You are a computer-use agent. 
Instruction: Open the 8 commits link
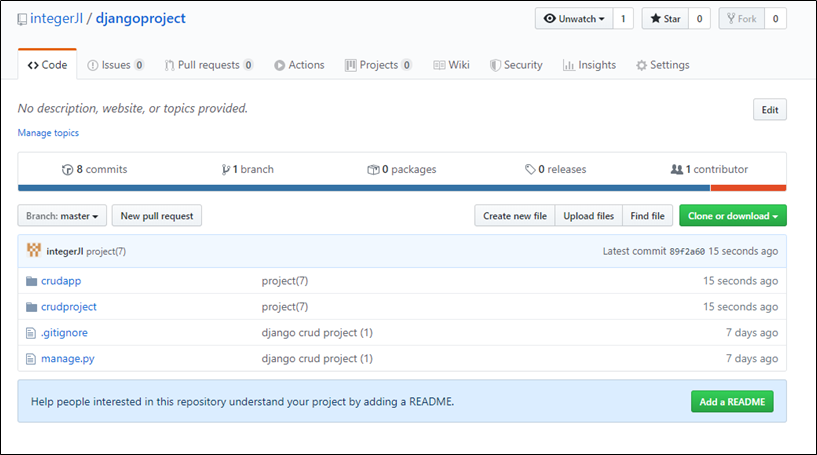[94, 169]
